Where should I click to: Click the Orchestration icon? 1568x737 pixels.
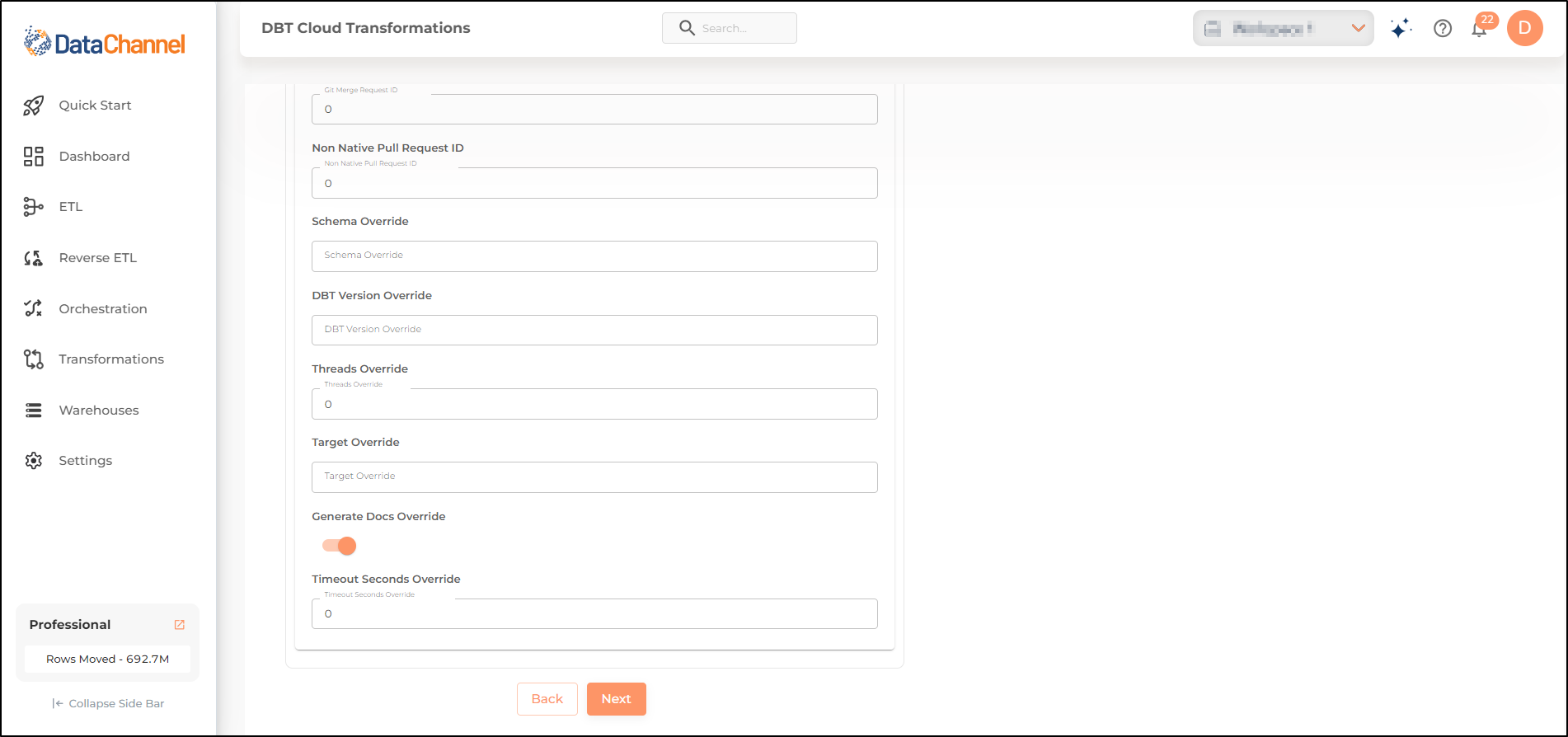[x=33, y=308]
